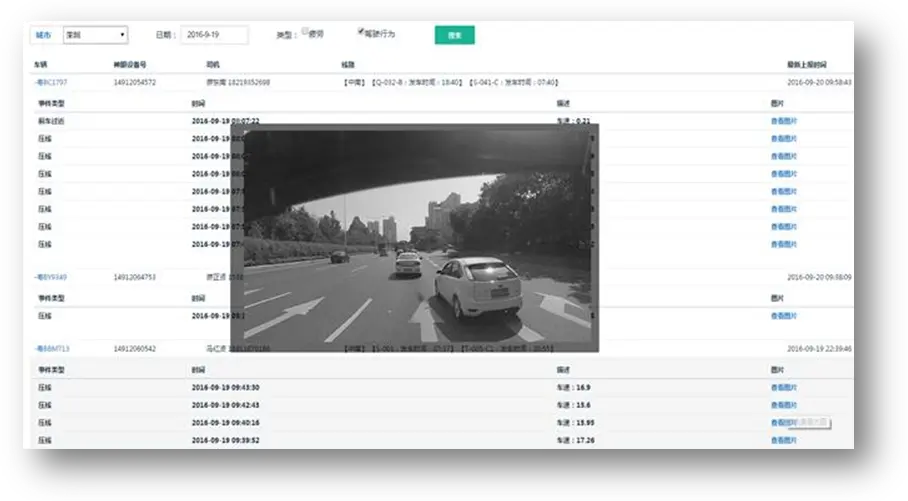The image size is (908, 501).
Task: Open vehicle link 粤BBM713
Action: click(52, 349)
